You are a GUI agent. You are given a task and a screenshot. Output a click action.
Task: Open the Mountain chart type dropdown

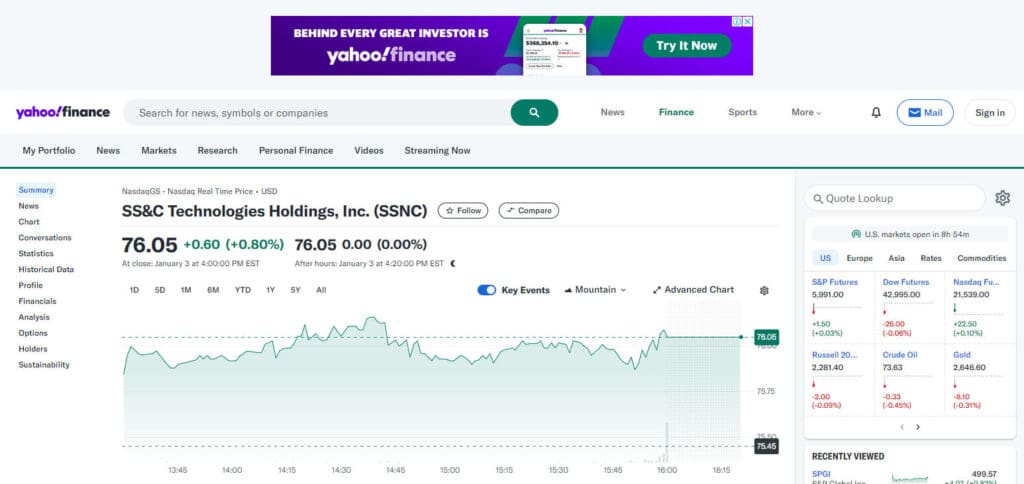click(595, 290)
